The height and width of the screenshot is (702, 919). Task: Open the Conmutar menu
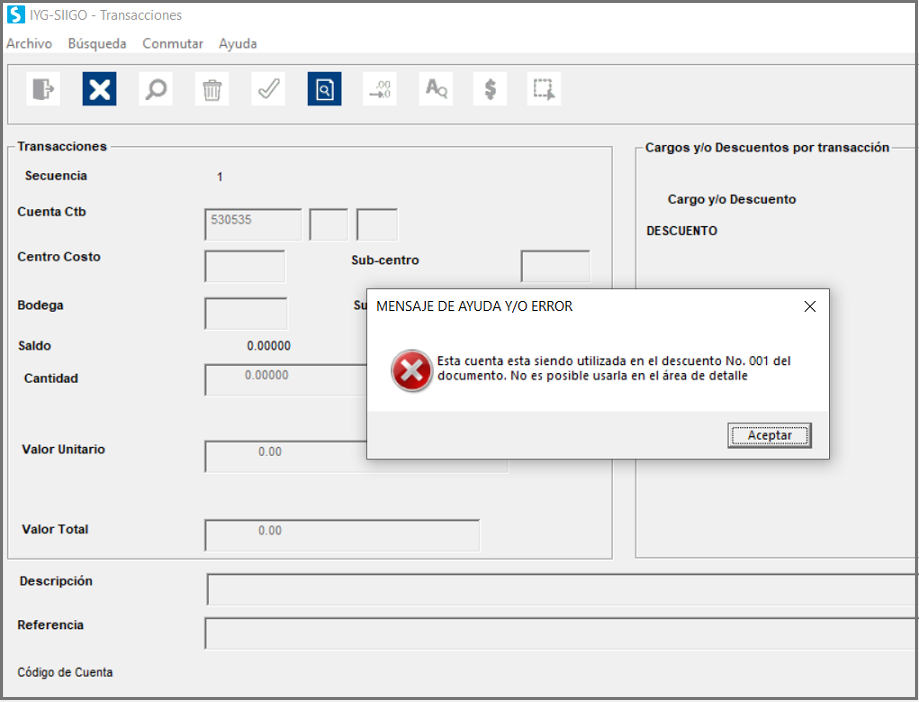[x=173, y=43]
